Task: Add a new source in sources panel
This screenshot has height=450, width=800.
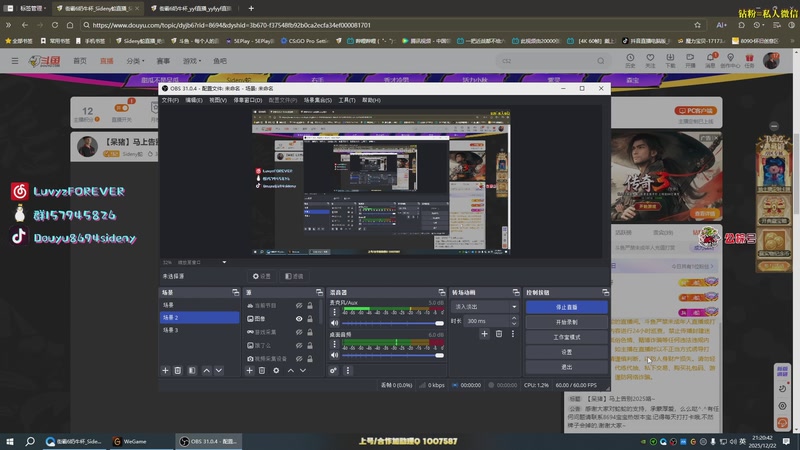Action: 249,370
